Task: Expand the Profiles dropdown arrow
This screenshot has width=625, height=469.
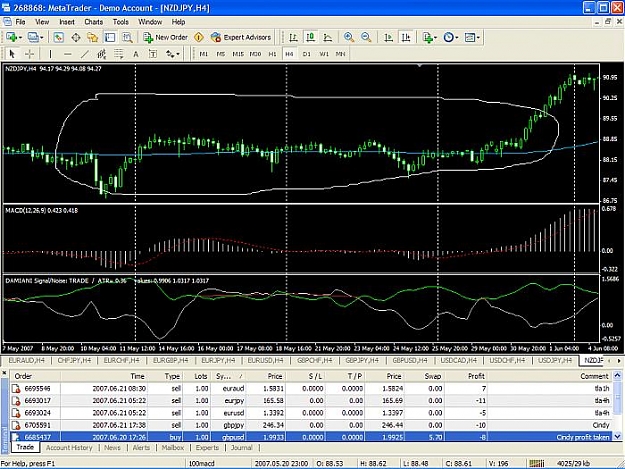Action: point(42,38)
